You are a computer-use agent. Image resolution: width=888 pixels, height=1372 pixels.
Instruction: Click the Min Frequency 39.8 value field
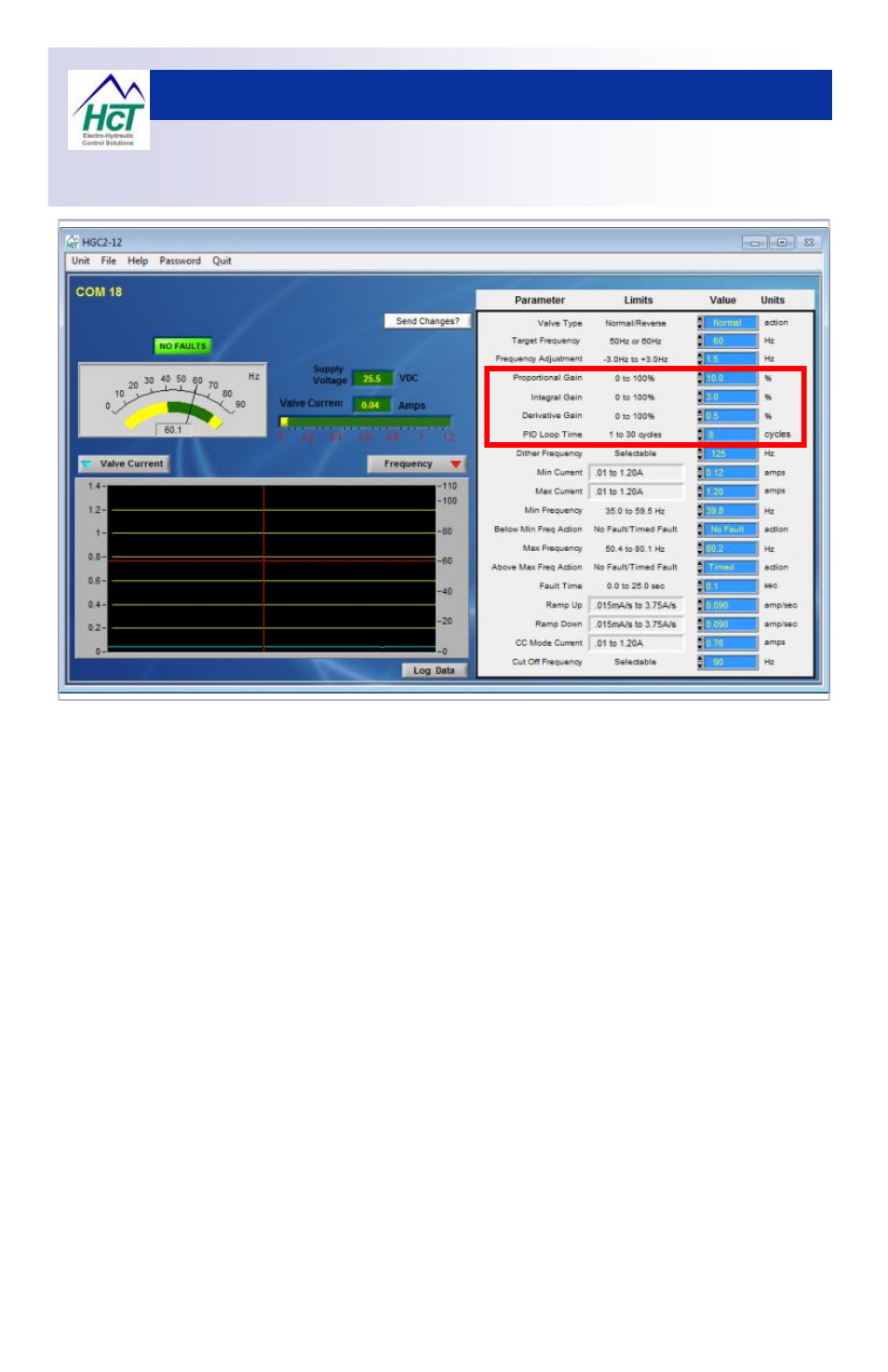coord(731,511)
